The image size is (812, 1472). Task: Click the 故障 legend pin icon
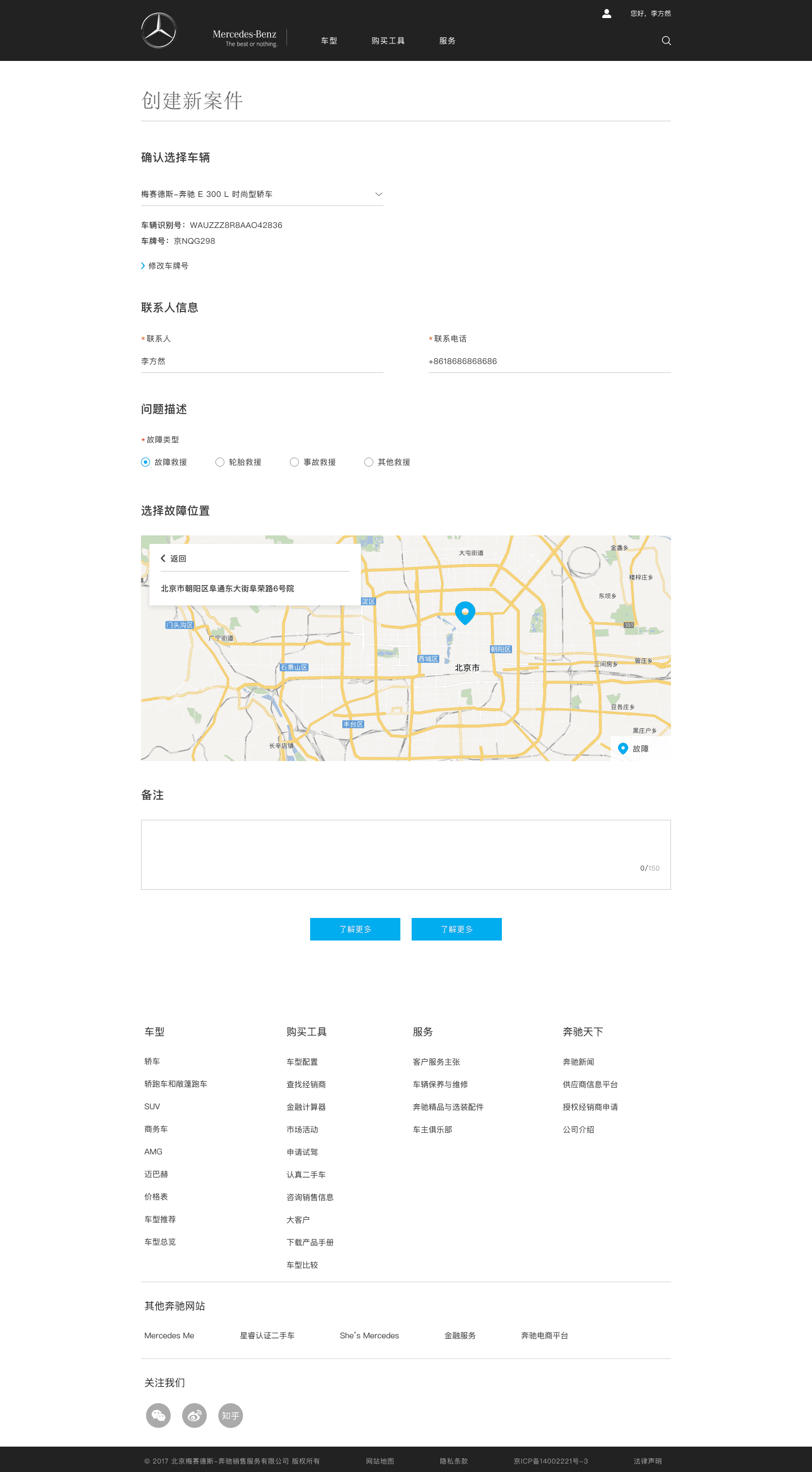pos(623,748)
